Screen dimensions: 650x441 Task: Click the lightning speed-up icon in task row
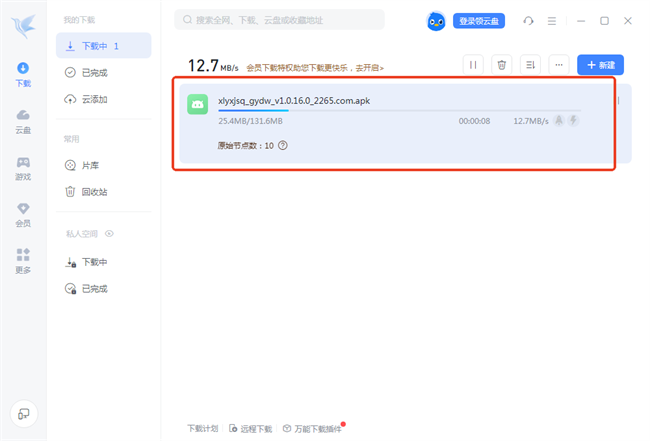[x=573, y=121]
